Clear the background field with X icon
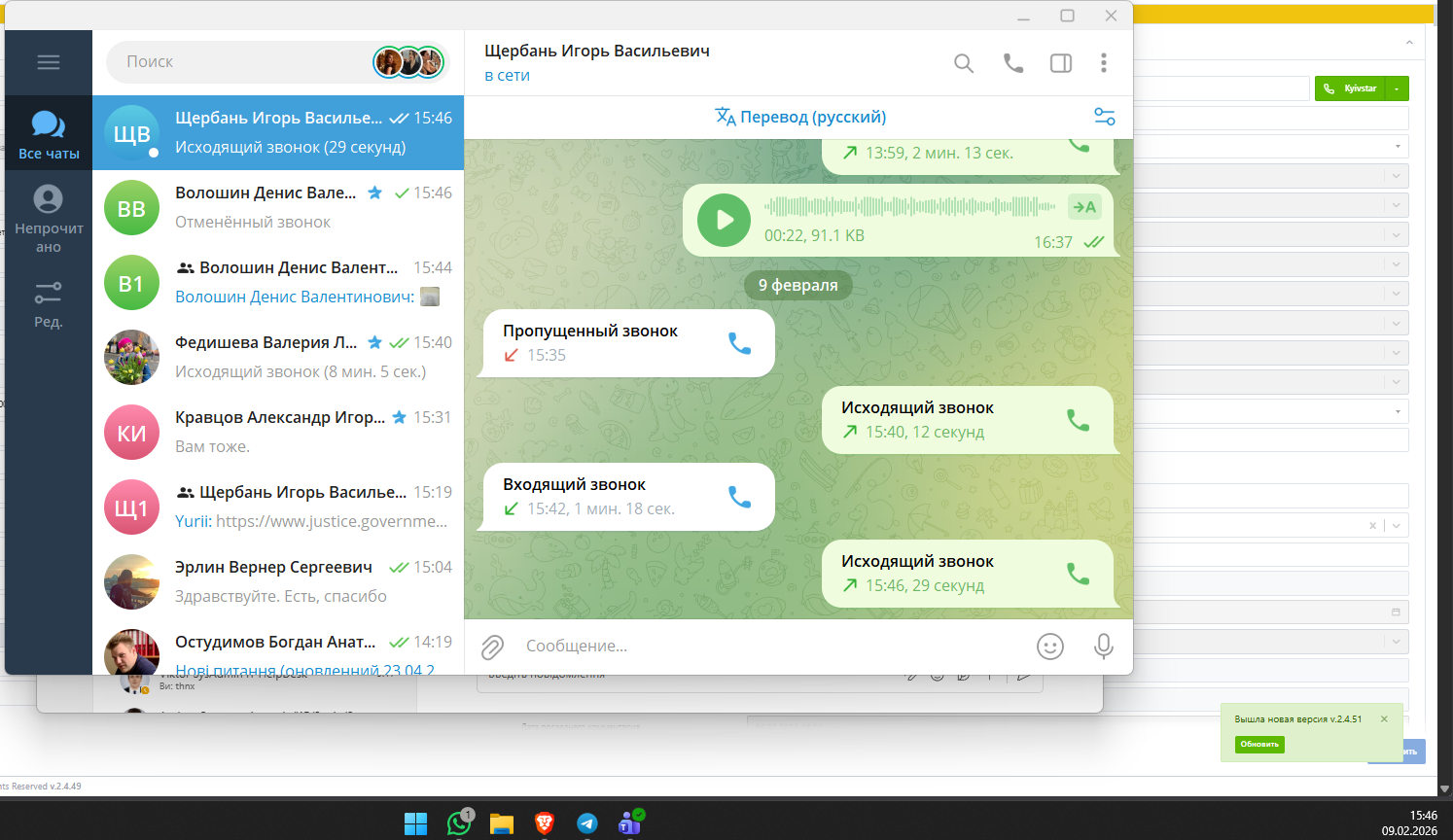Viewport: 1453px width, 840px height. point(1372,526)
